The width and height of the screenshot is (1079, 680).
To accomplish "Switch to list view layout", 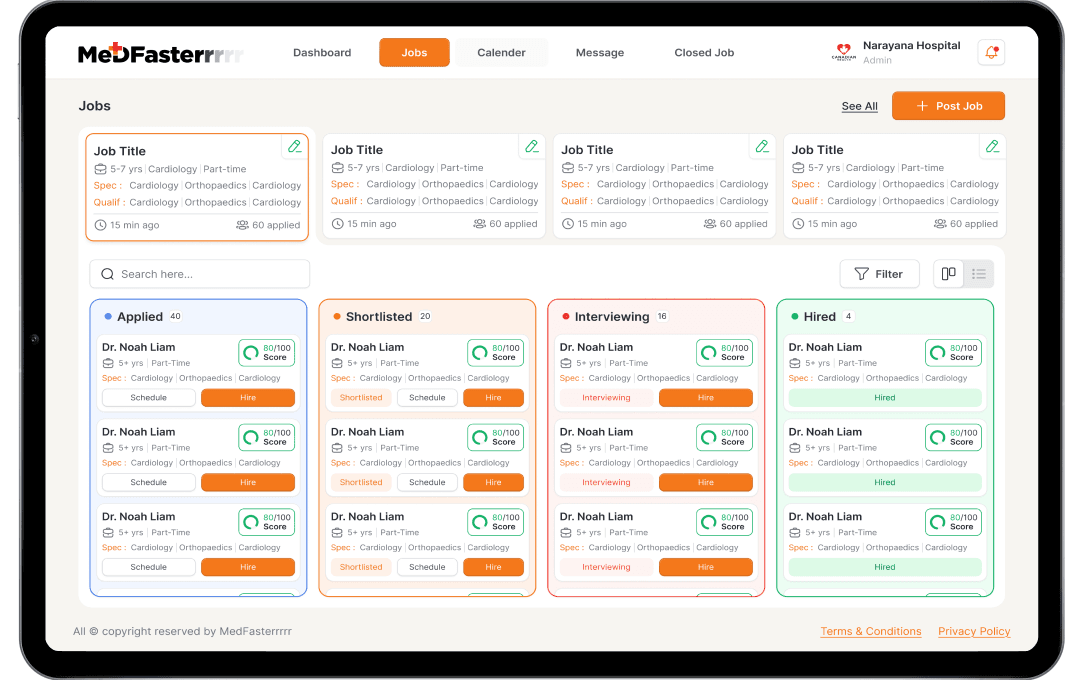I will [979, 274].
